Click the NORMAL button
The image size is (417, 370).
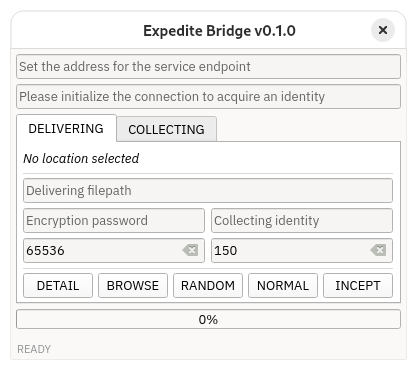click(283, 286)
